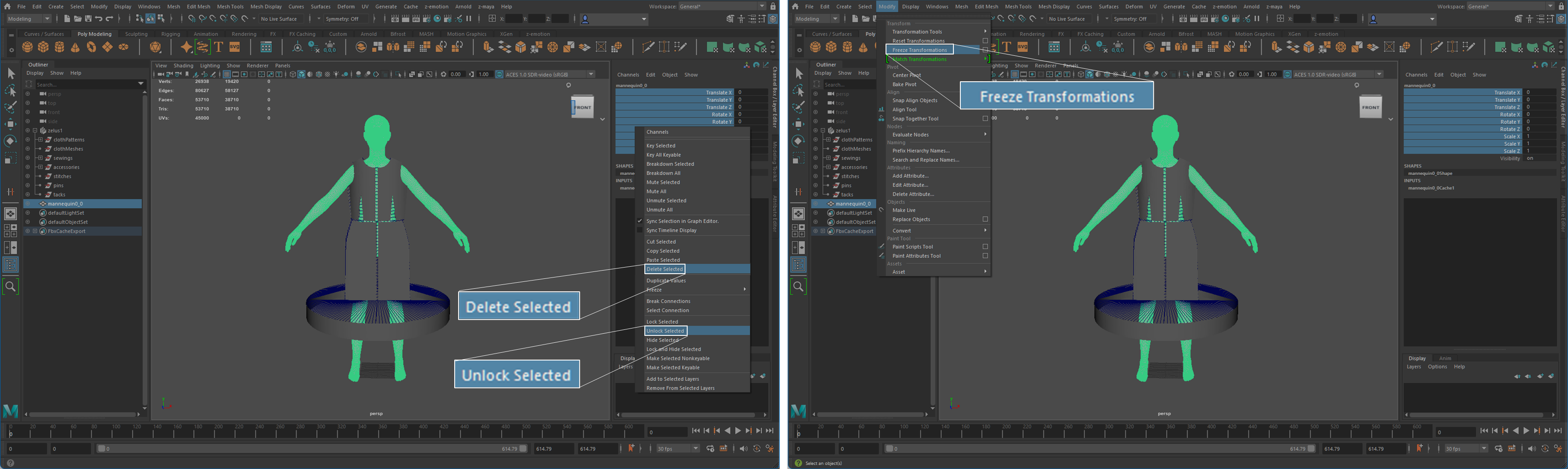Open Channels menu in right window Channel Box
Viewport: 1568px width, 469px height.
pyautogui.click(x=1416, y=75)
